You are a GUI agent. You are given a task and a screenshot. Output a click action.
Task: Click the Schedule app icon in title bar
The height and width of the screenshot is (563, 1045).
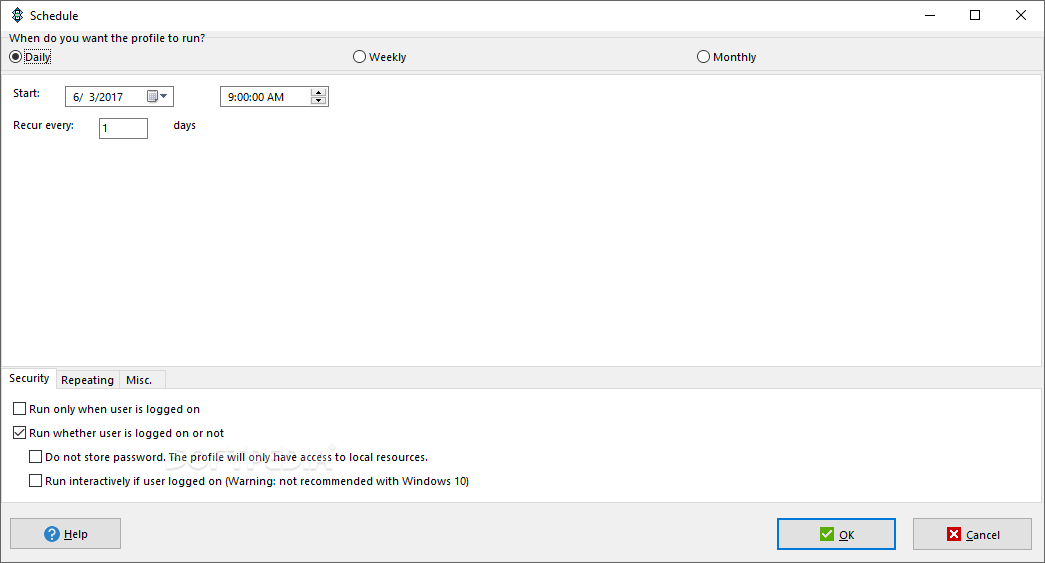point(17,15)
